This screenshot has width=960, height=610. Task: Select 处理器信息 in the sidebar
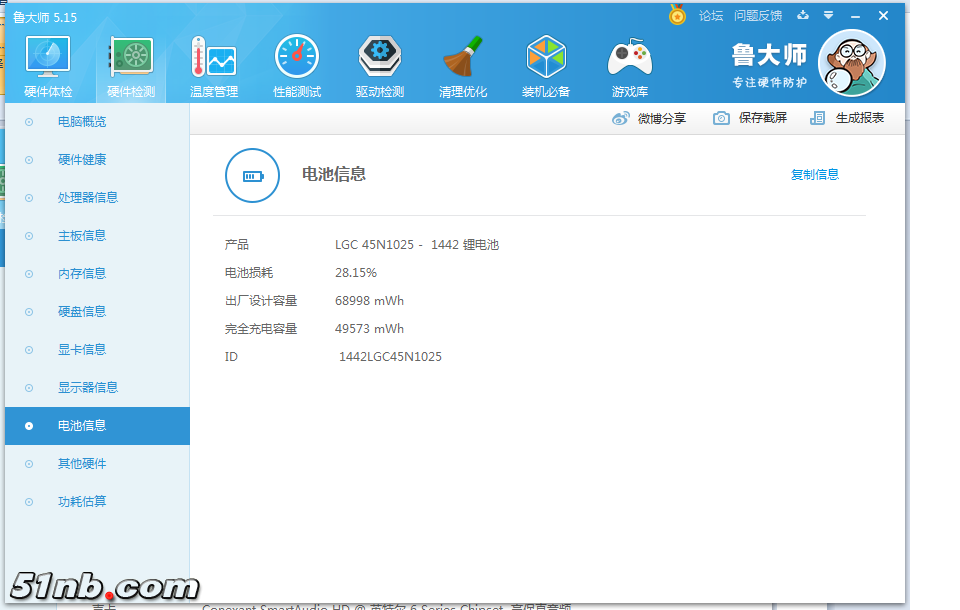click(88, 198)
